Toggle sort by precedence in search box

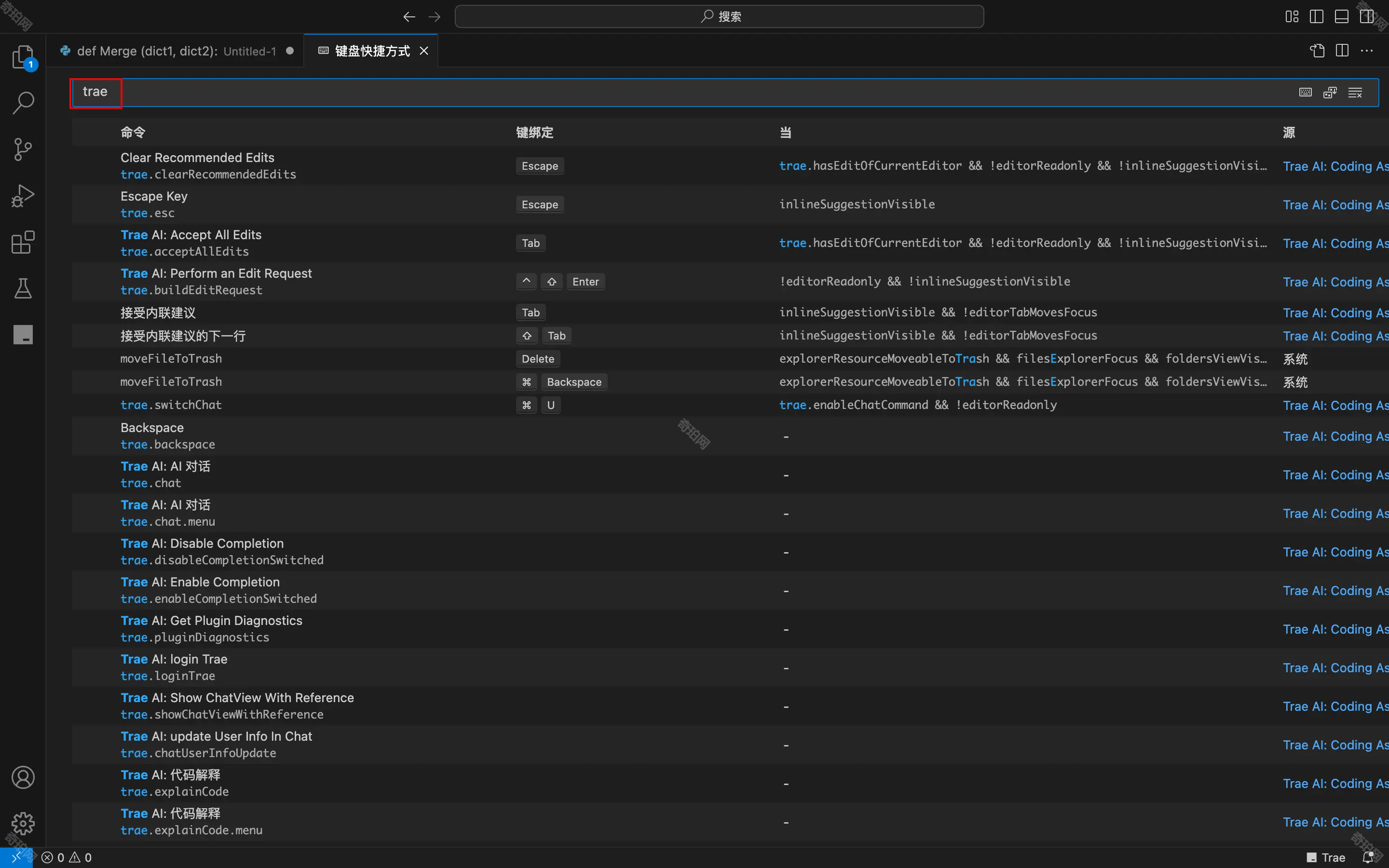click(x=1330, y=93)
